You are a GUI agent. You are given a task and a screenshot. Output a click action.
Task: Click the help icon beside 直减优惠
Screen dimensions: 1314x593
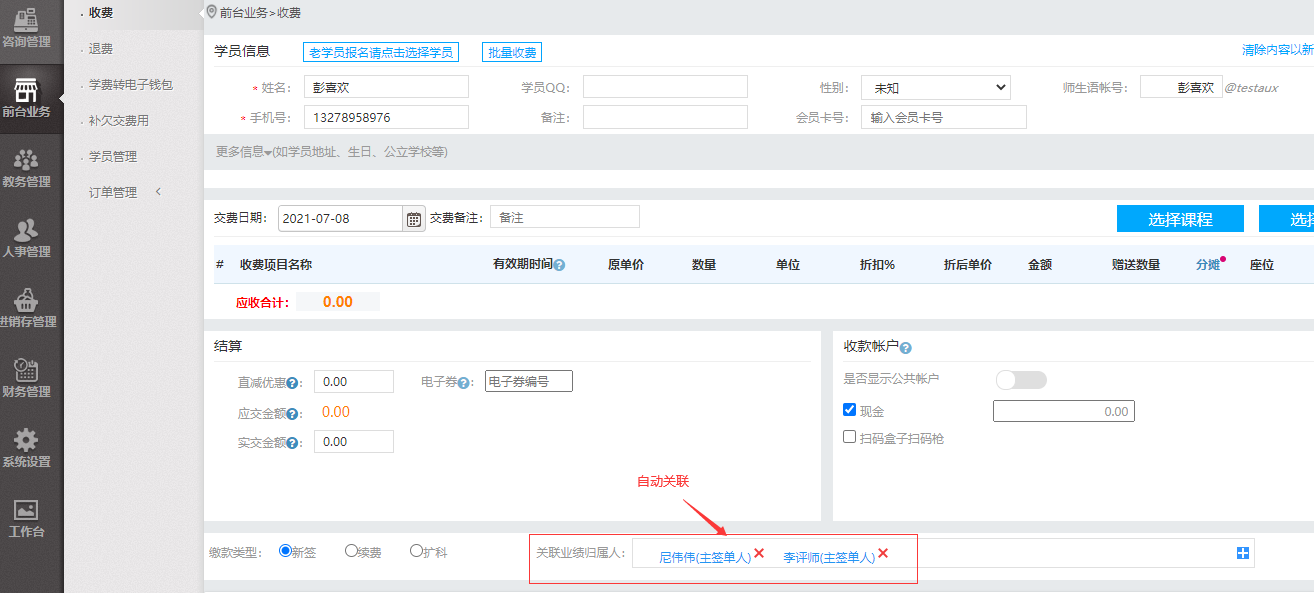point(293,383)
